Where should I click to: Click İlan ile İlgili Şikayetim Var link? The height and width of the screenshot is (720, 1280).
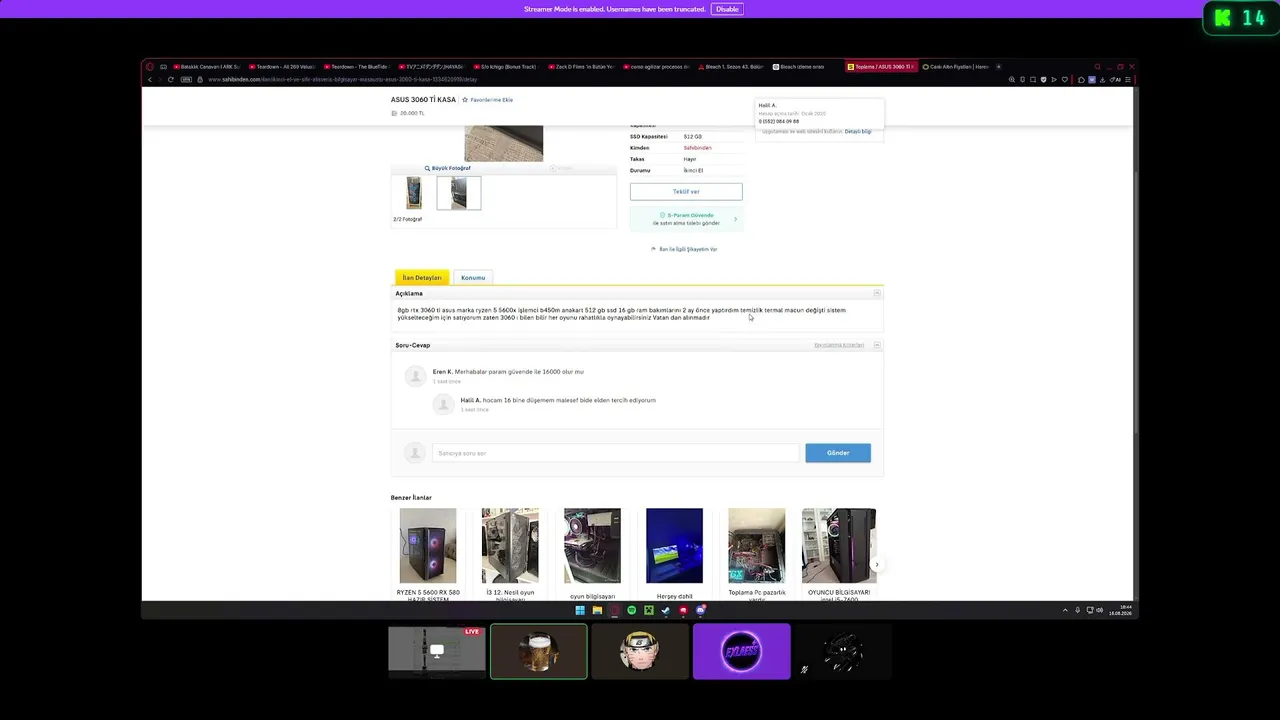point(688,249)
